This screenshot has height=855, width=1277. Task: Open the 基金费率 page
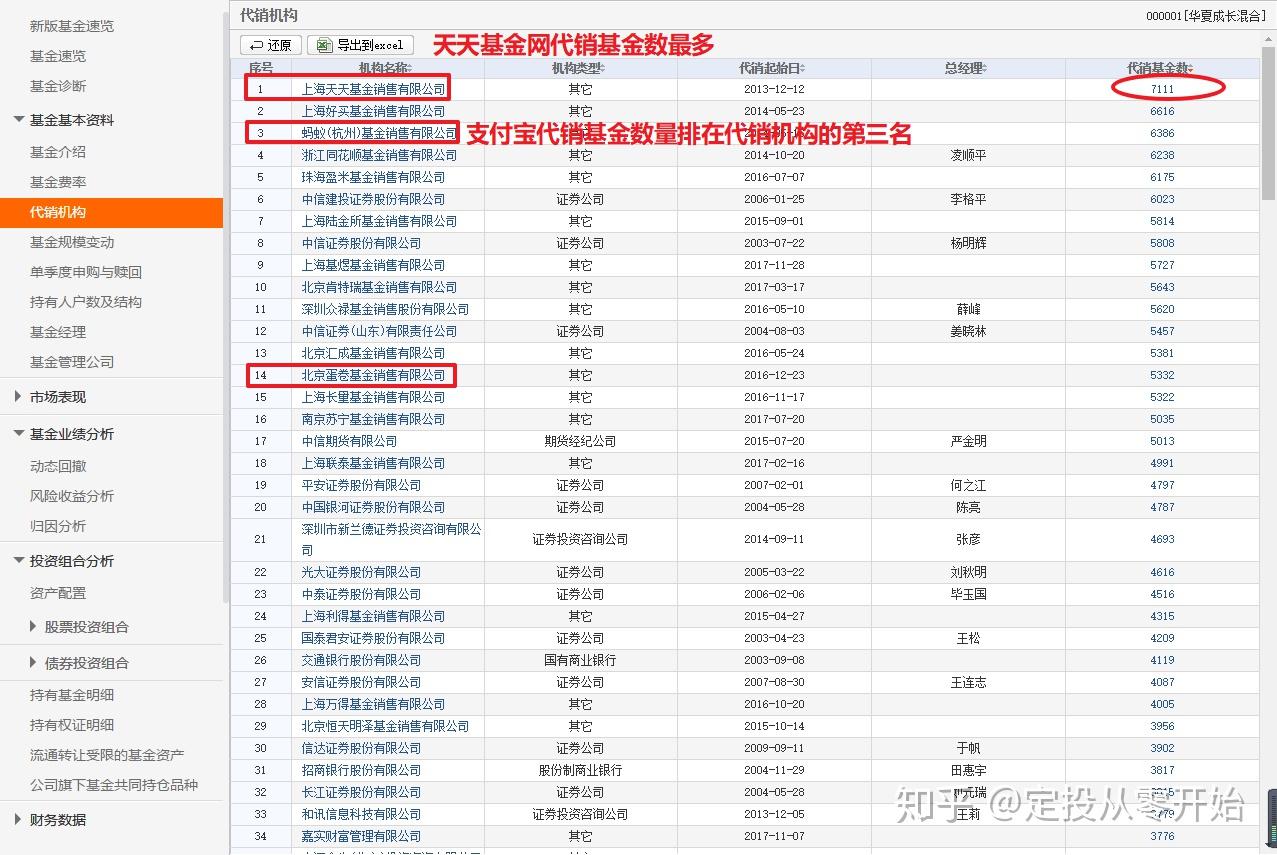(58, 182)
